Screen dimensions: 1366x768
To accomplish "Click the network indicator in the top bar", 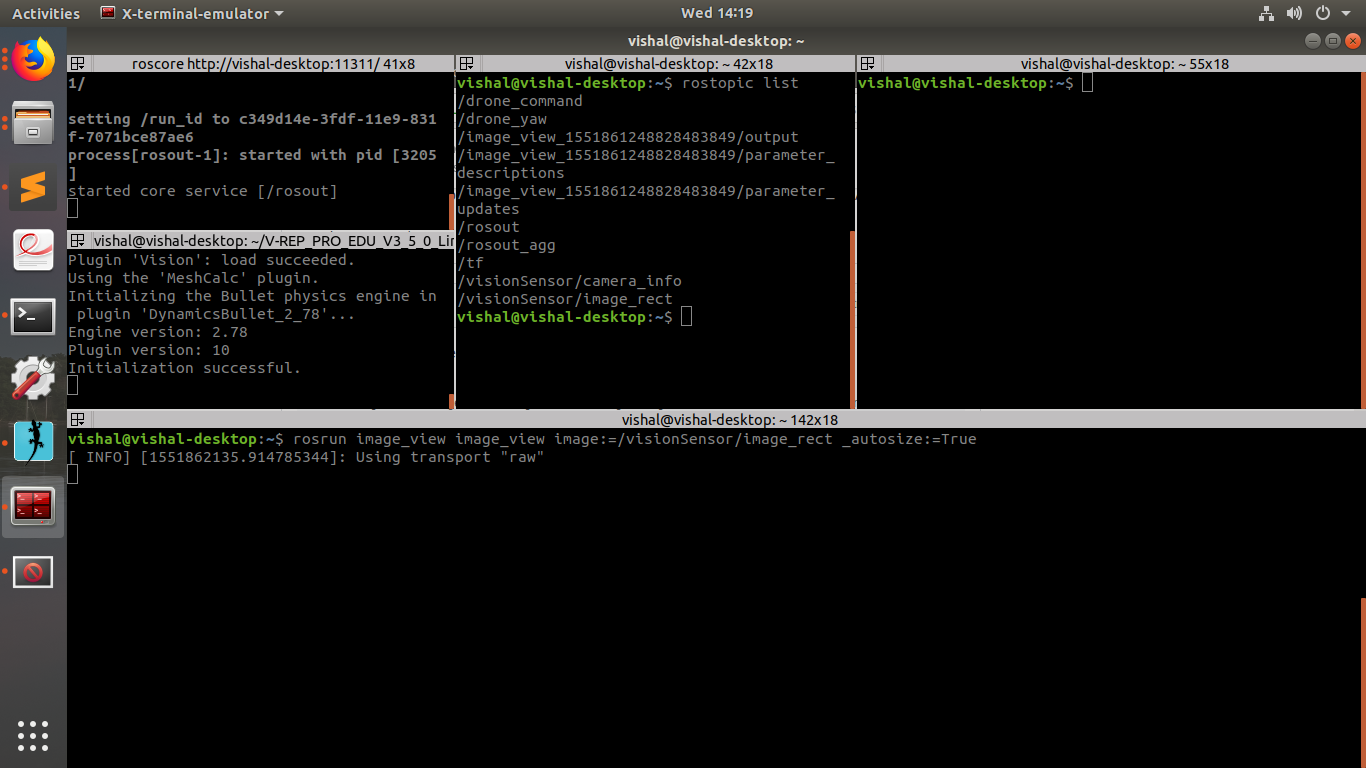I will pyautogui.click(x=1266, y=13).
